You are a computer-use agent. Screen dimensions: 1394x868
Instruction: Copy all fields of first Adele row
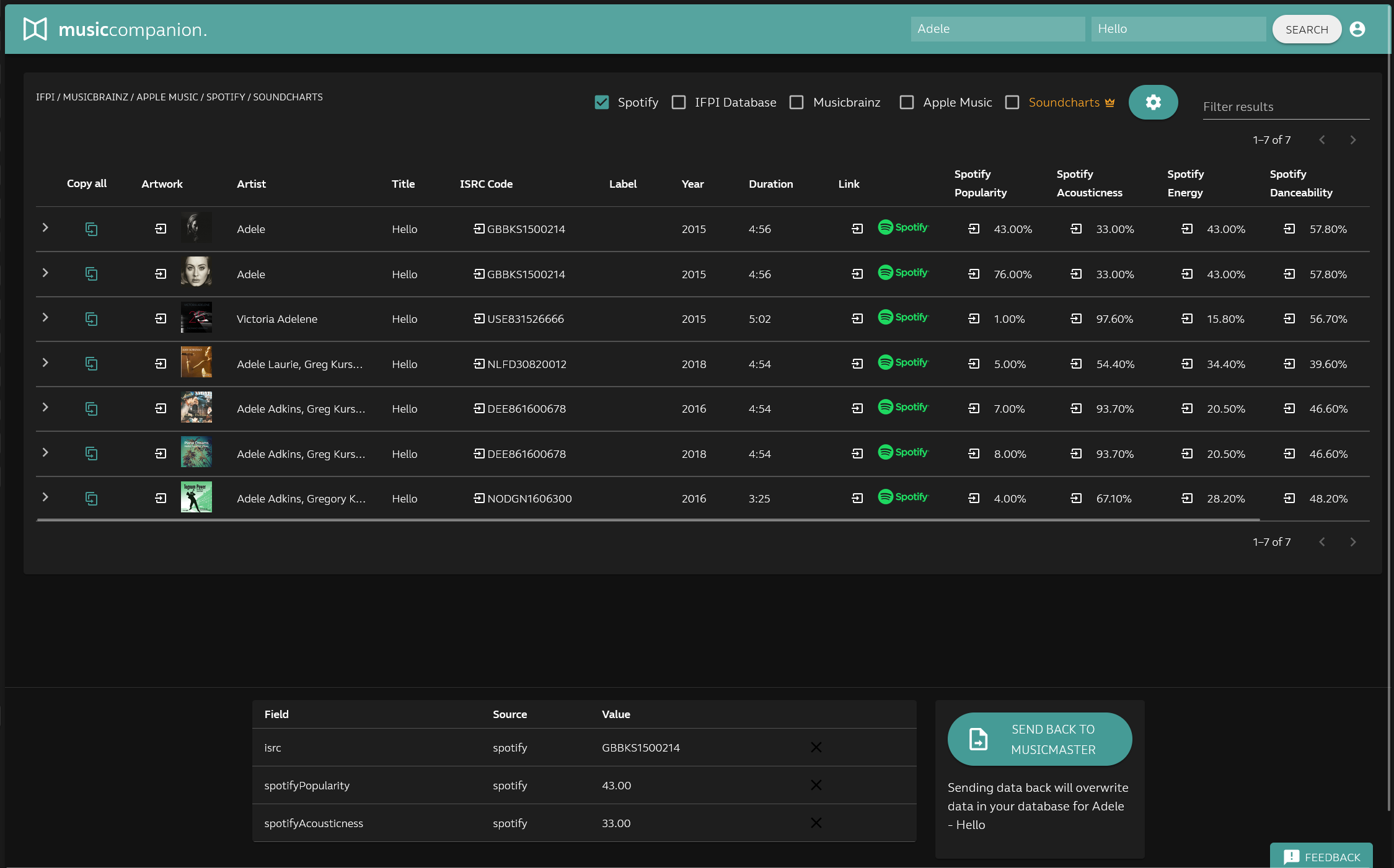[x=91, y=229]
